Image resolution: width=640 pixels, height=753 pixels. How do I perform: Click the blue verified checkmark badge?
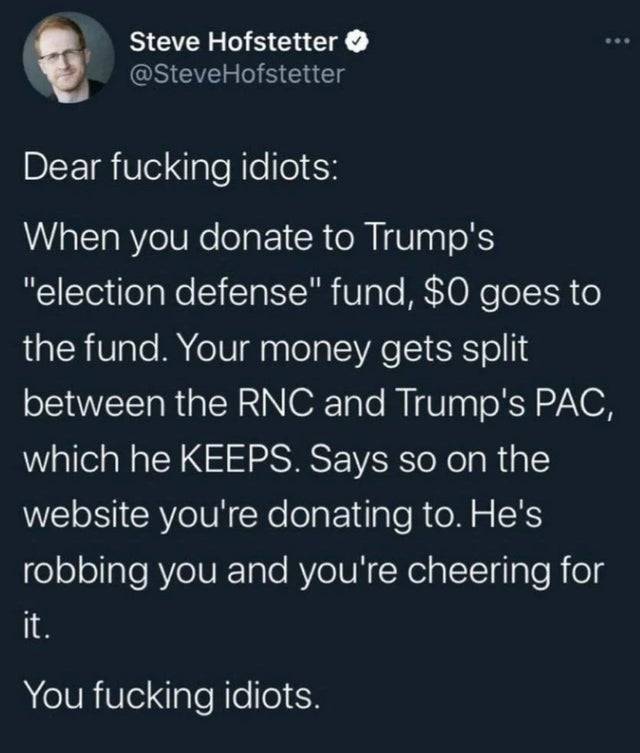pos(355,43)
